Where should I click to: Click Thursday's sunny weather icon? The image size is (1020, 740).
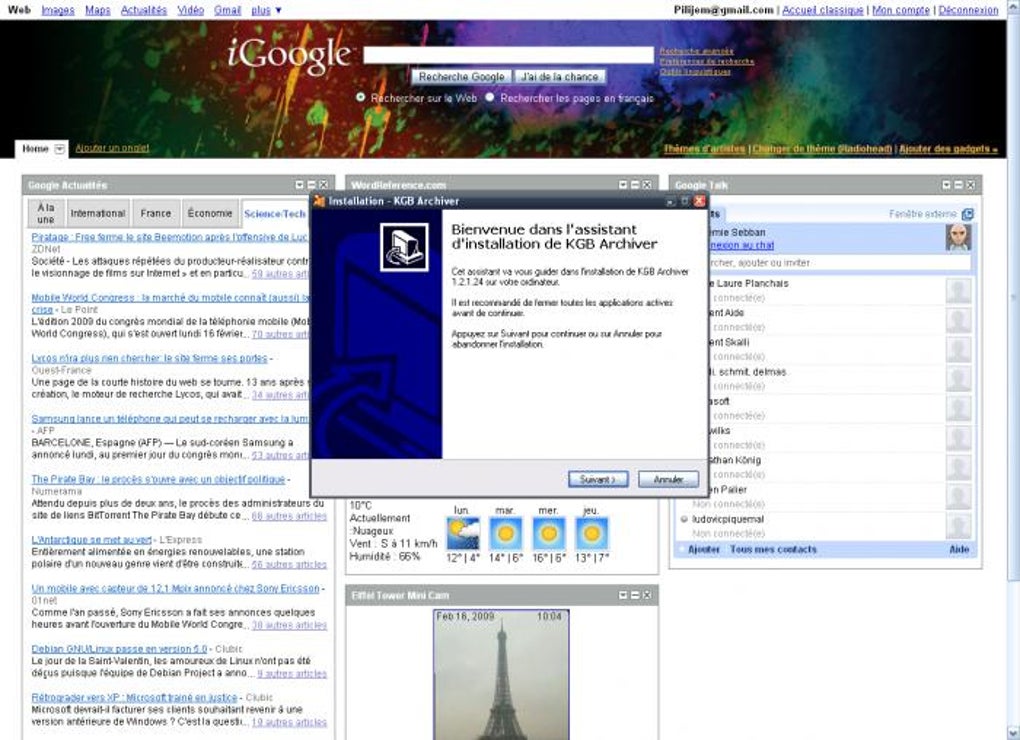(x=591, y=533)
